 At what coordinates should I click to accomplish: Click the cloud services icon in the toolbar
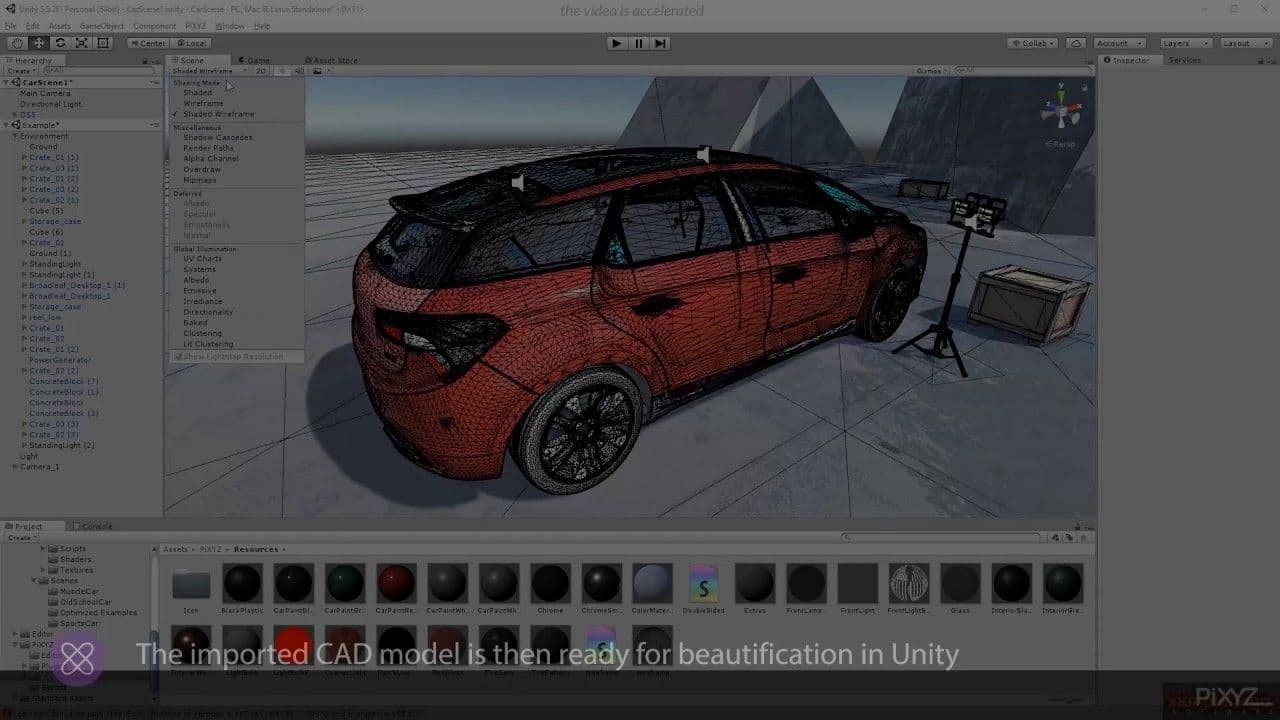[x=1077, y=43]
